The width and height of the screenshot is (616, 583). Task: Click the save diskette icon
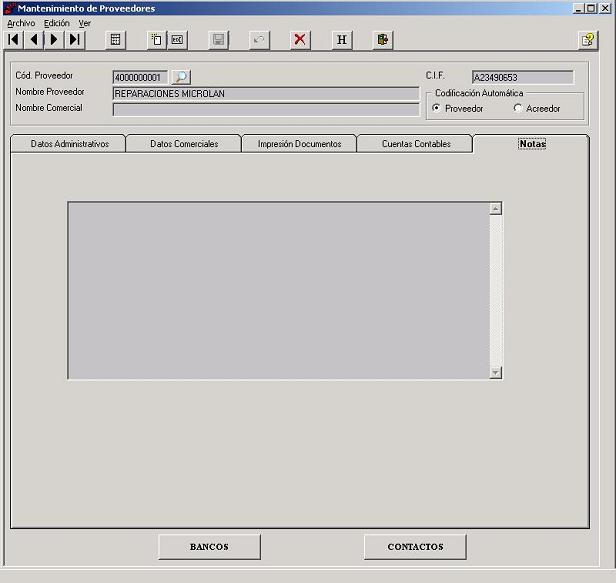[x=218, y=40]
